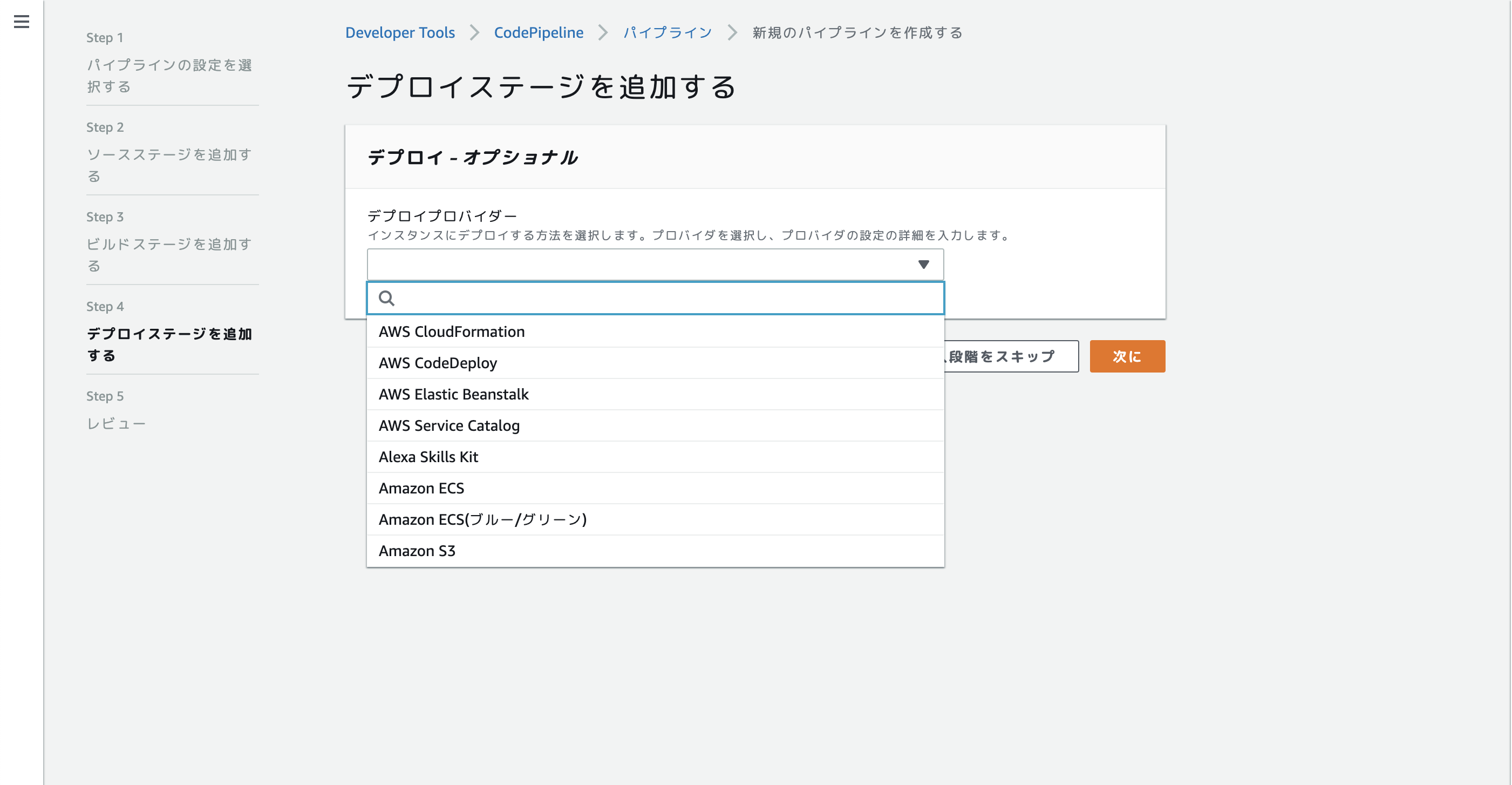1512x785 pixels.
Task: Go to パイプライン breadcrumb link
Action: coord(668,33)
